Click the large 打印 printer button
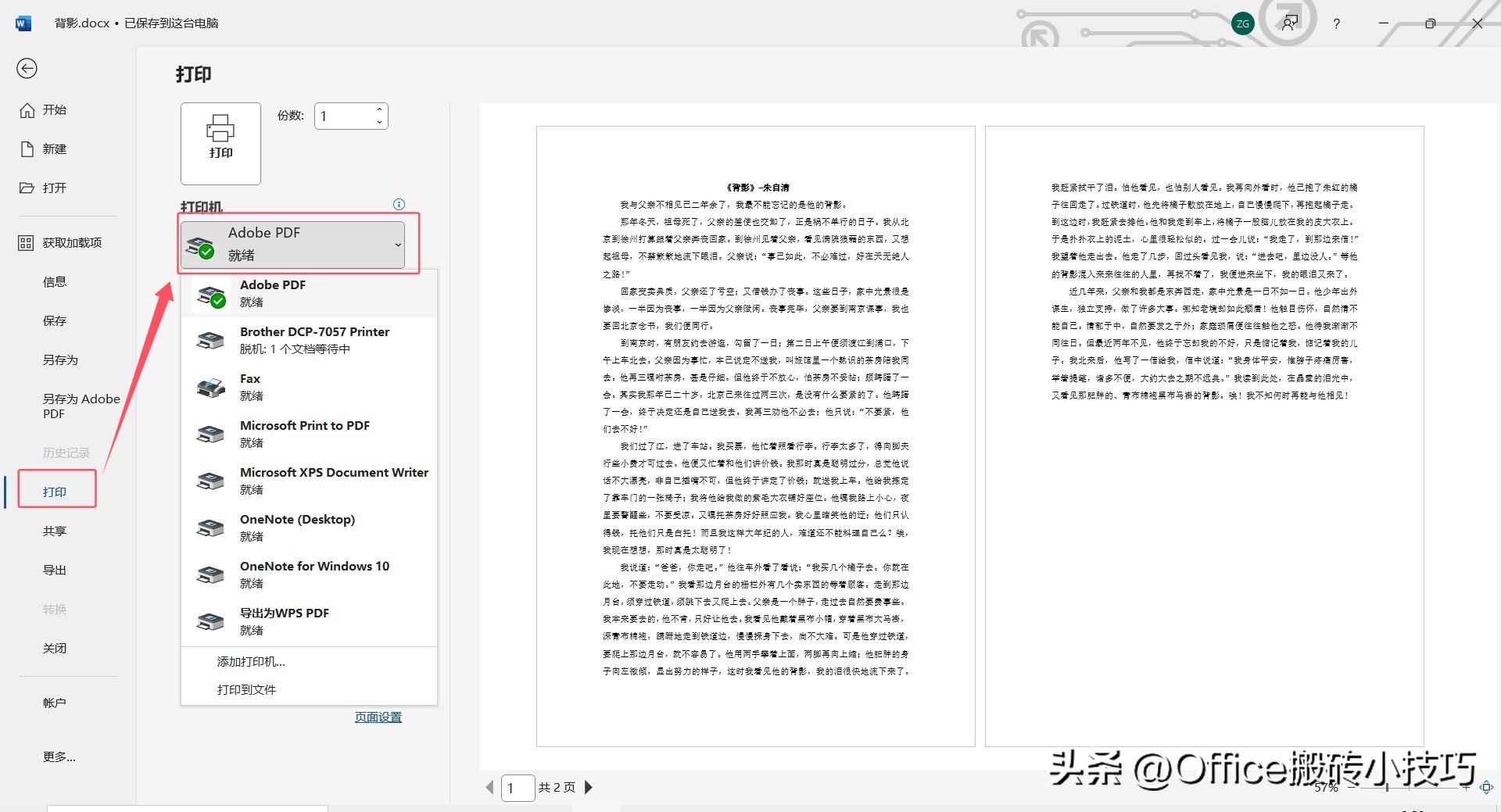The width and height of the screenshot is (1501, 812). point(220,144)
